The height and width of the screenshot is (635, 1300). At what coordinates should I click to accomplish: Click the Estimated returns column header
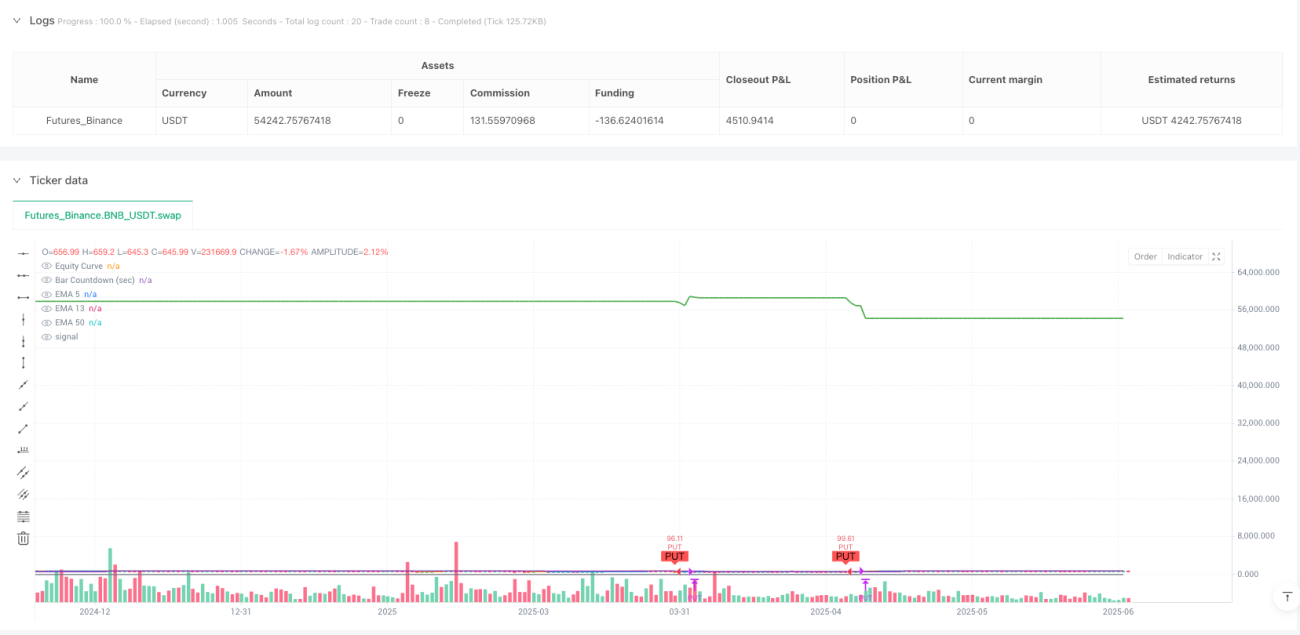[1191, 79]
